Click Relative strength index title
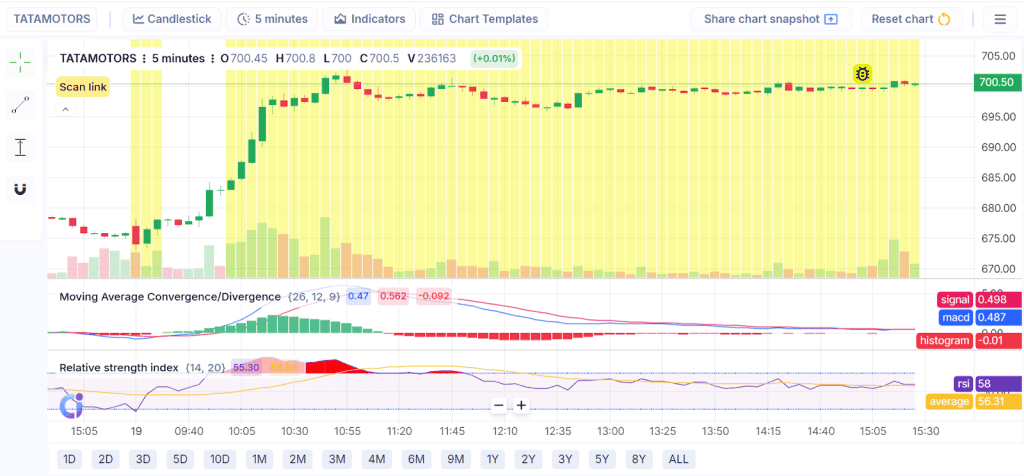The width and height of the screenshot is (1024, 476). click(x=119, y=368)
